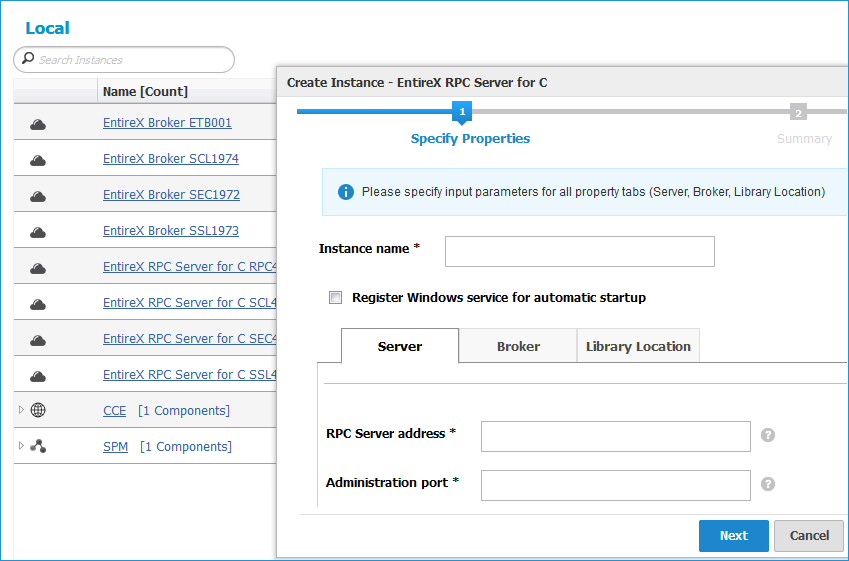
Task: Open EntireX RPC Server for C SSL link
Action: click(190, 375)
